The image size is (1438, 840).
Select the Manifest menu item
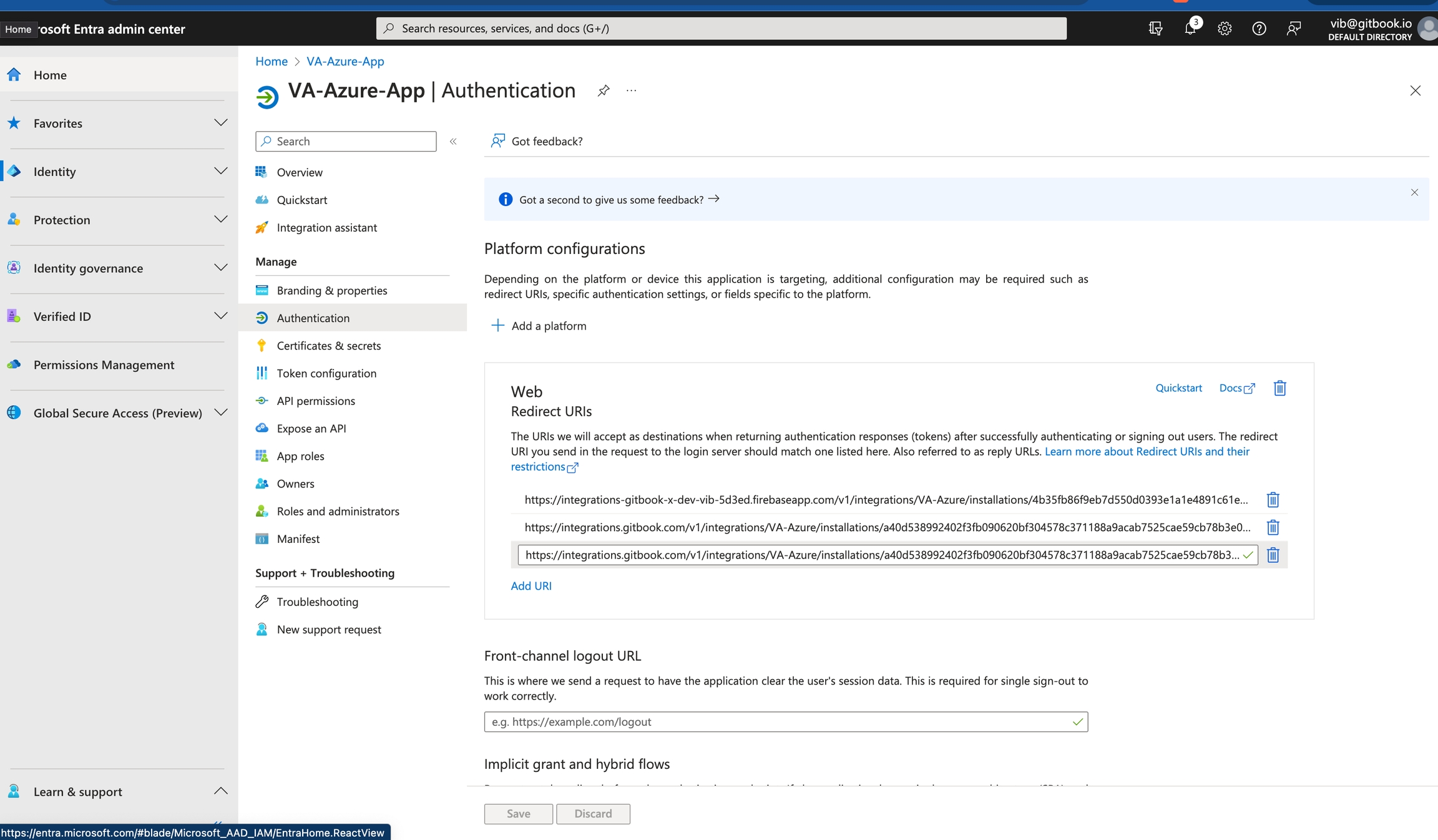point(298,539)
